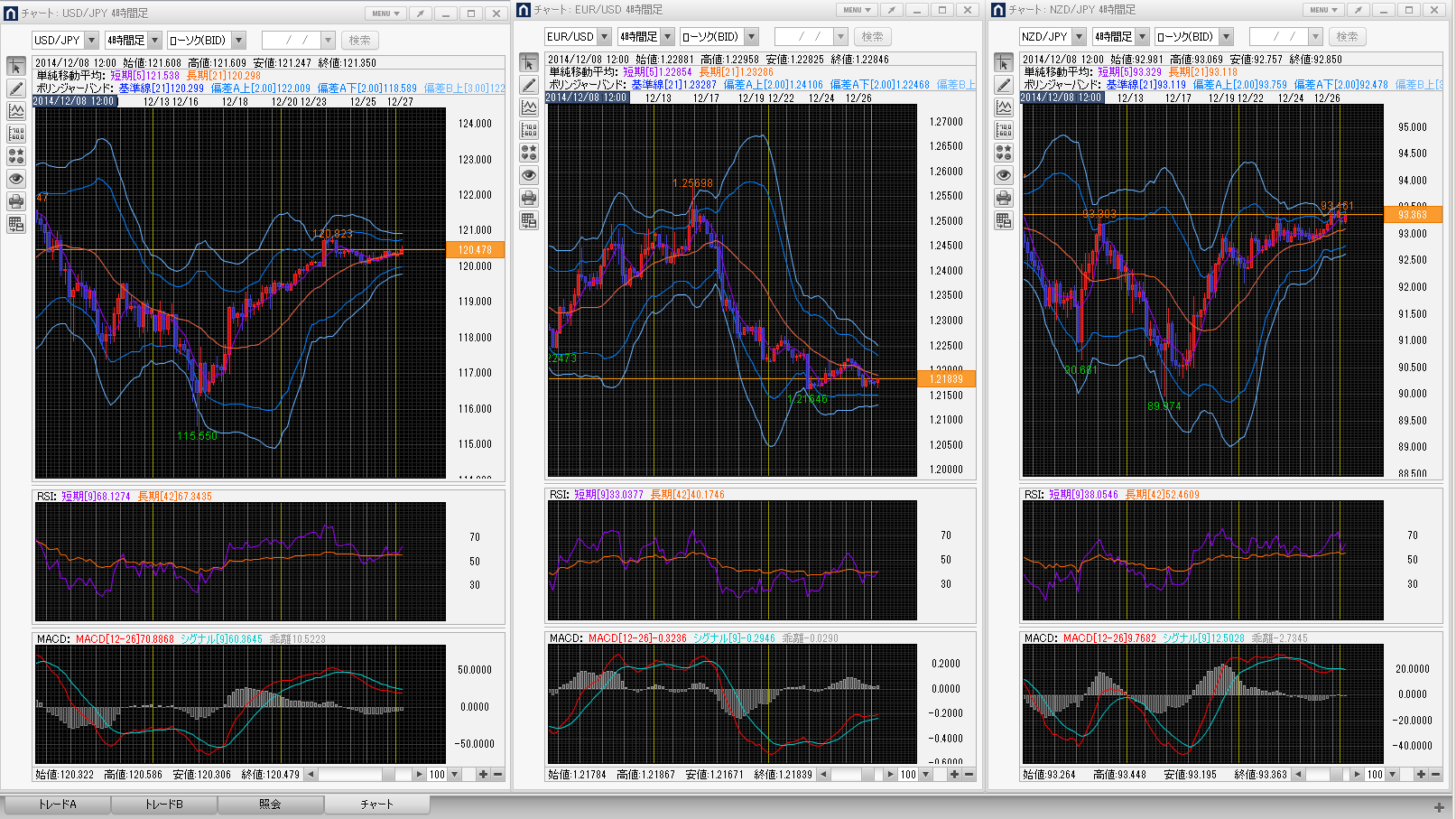Click the price scale icon in USD/JPY chart
Image resolution: width=1456 pixels, height=819 pixels.
click(16, 134)
